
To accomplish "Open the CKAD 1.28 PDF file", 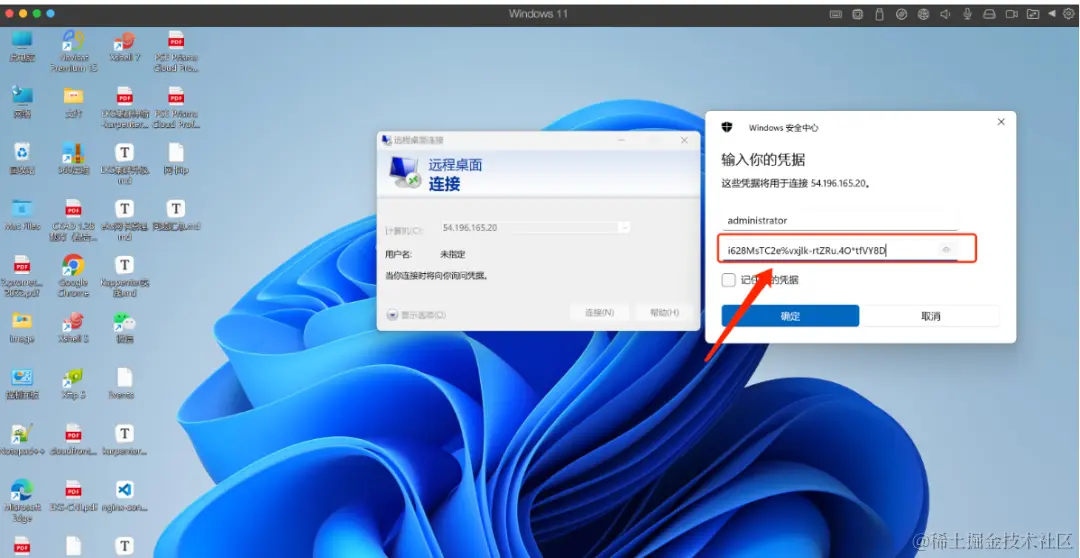I will [x=73, y=218].
